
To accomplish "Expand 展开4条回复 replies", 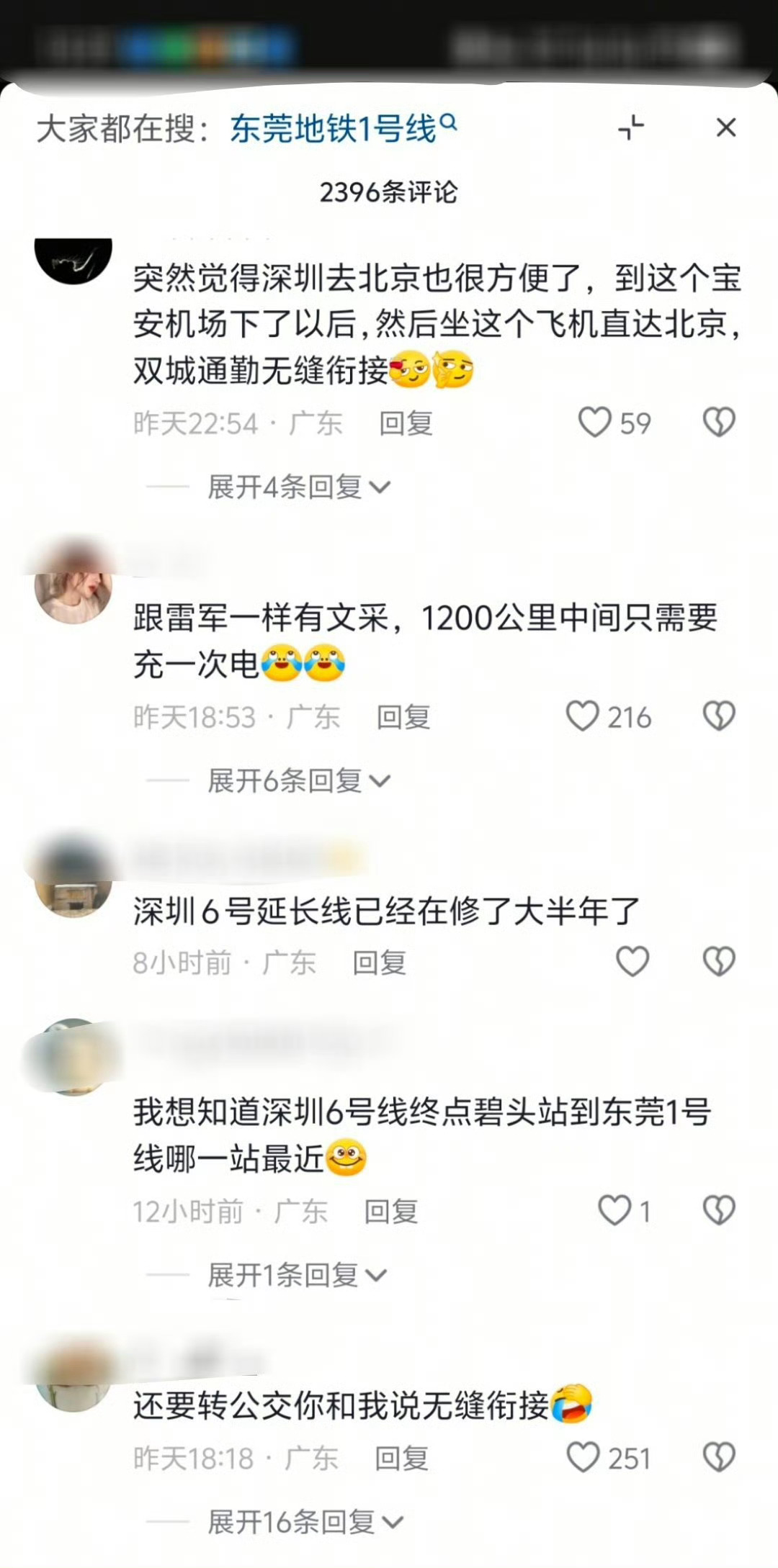I will (299, 487).
